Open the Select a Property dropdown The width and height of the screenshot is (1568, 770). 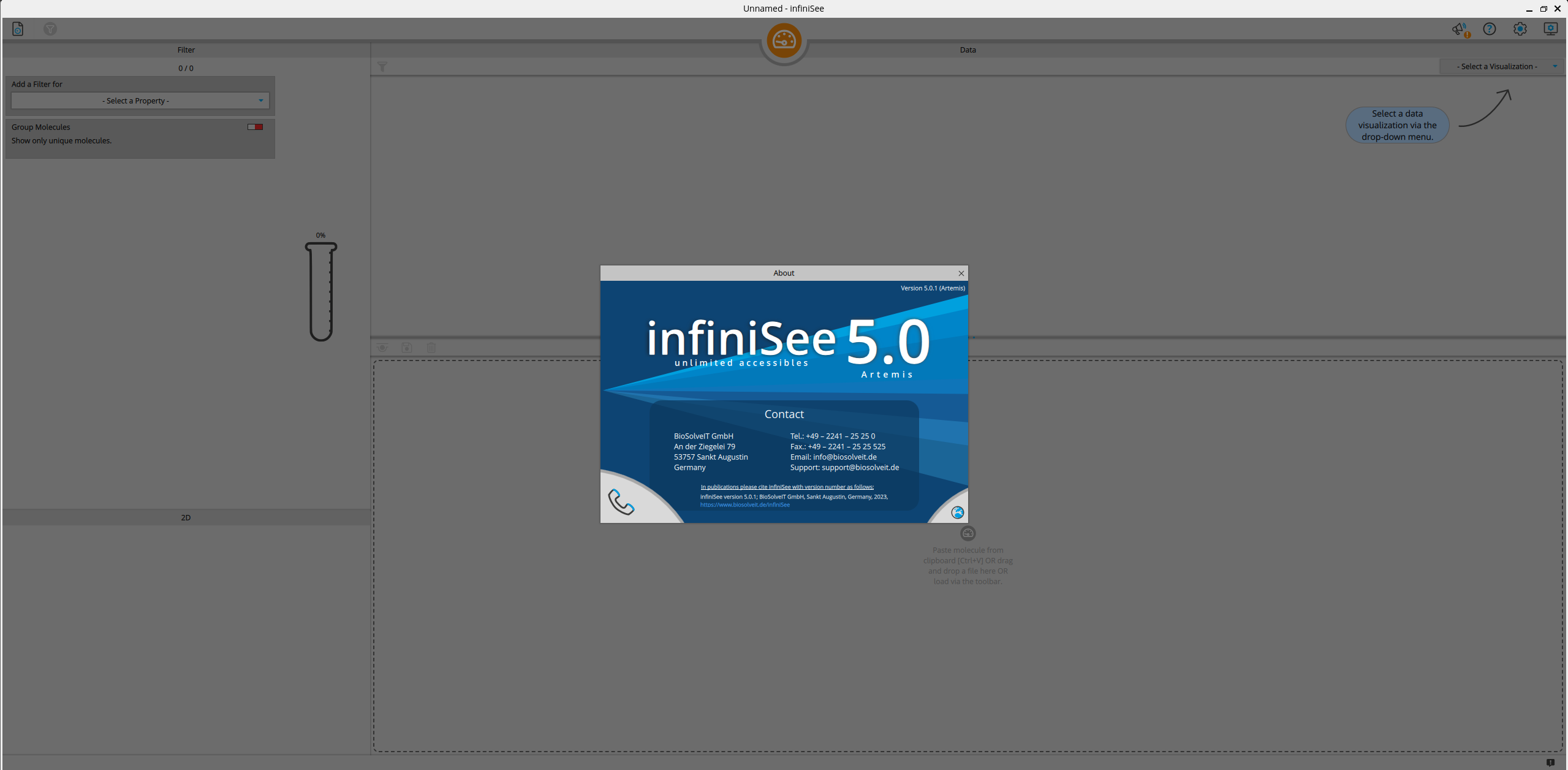point(140,101)
